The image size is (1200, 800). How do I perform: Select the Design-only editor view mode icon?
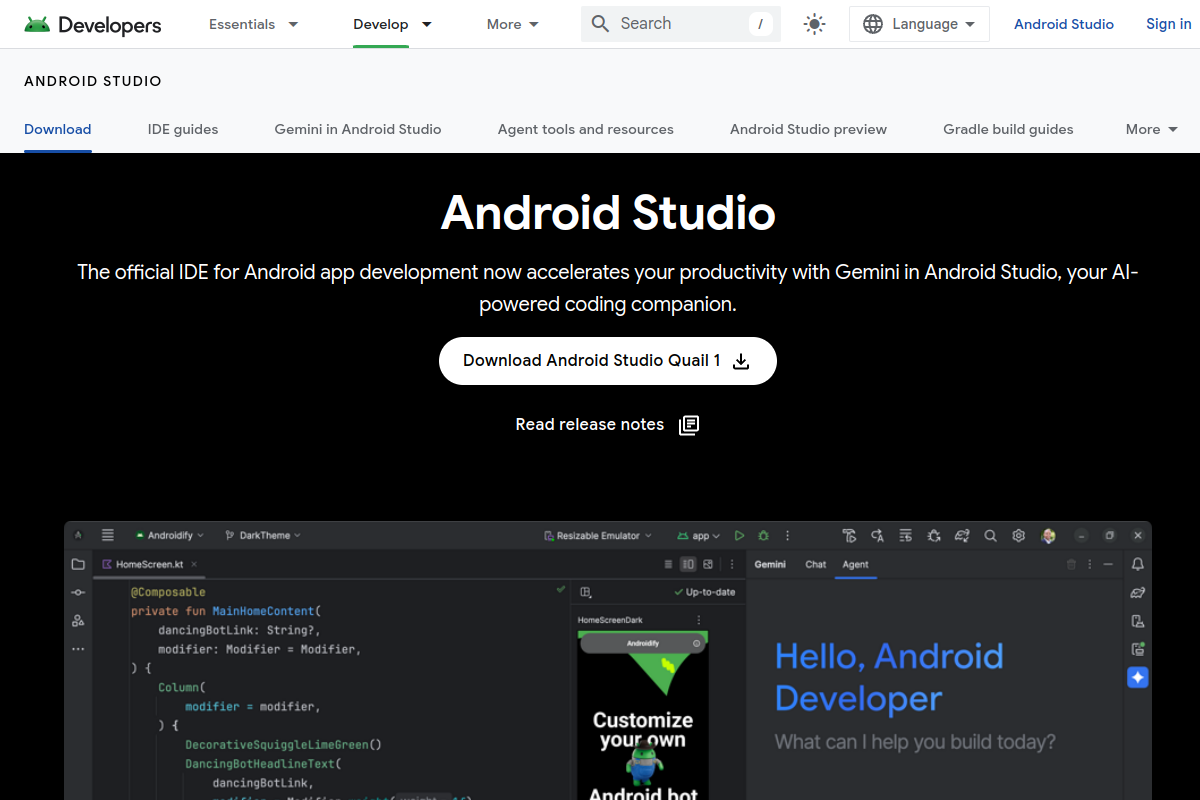pyautogui.click(x=708, y=564)
